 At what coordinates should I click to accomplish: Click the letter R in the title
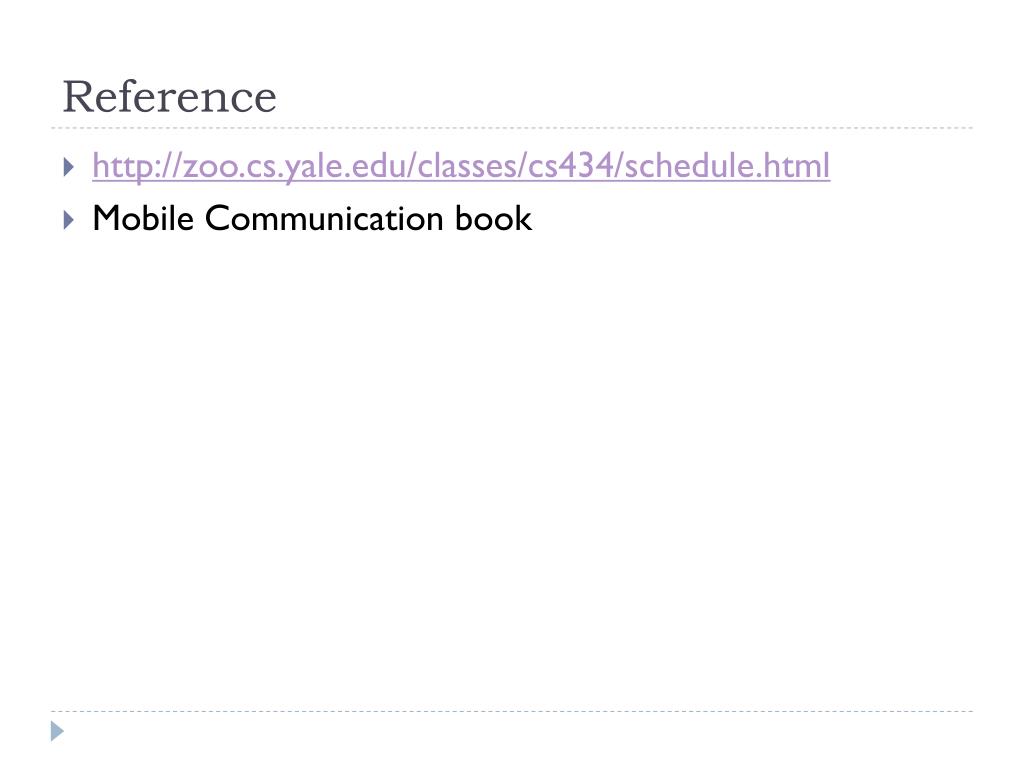[x=78, y=97]
